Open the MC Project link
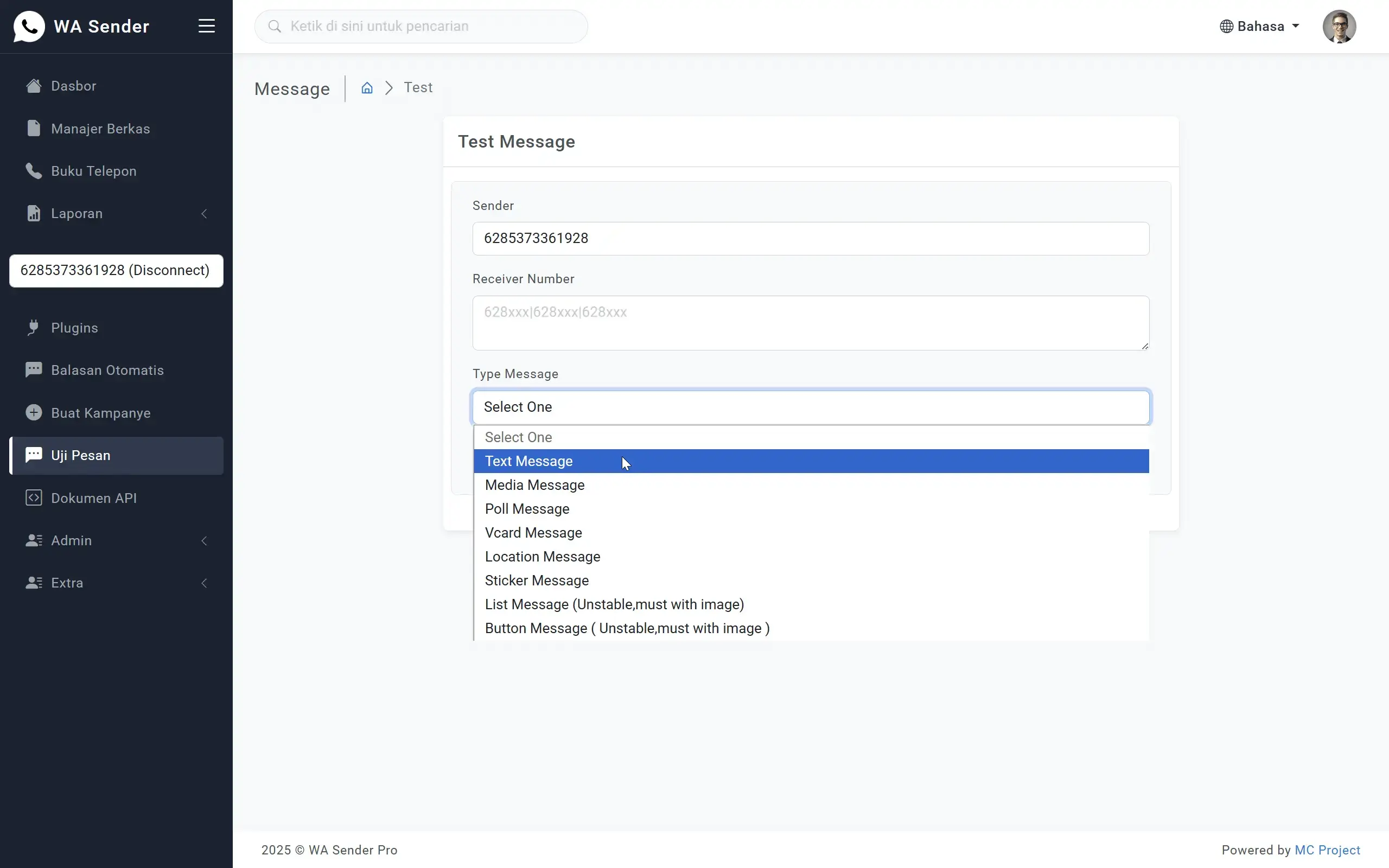 click(x=1328, y=850)
